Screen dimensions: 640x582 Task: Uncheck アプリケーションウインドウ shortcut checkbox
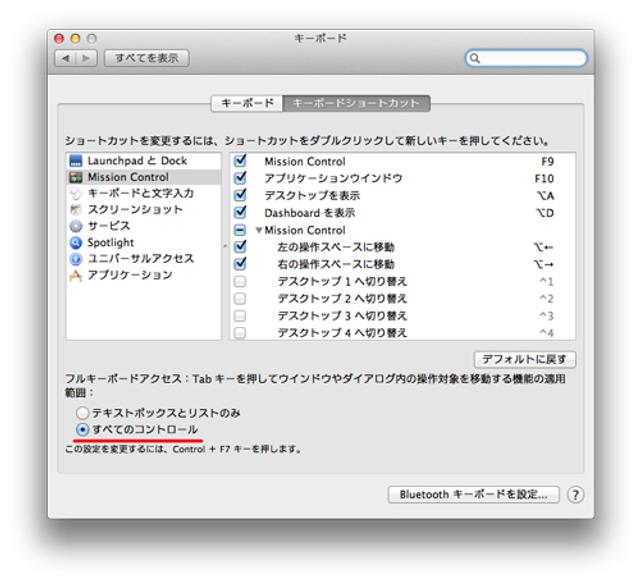pyautogui.click(x=240, y=178)
